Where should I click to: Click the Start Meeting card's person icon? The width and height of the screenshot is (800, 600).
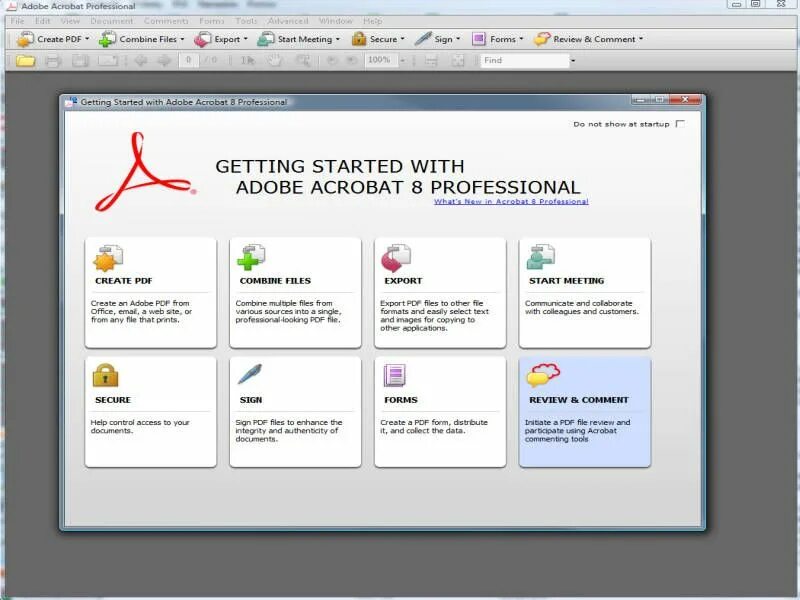540,257
